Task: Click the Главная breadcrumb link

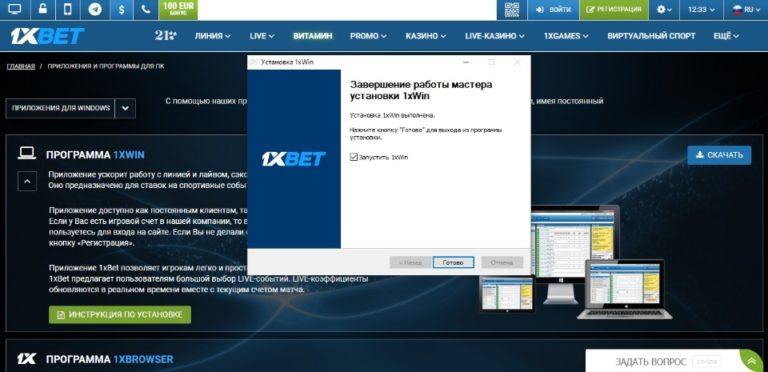Action: tap(21, 66)
